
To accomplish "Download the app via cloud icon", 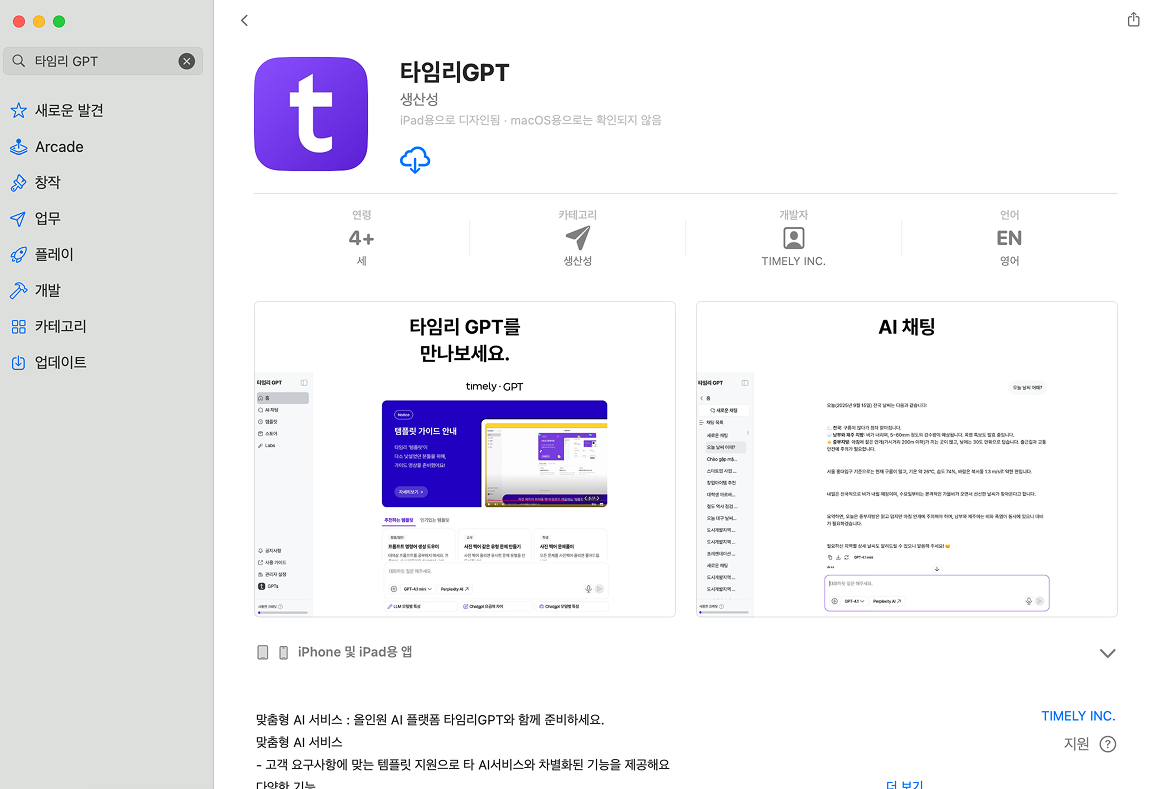I will point(415,160).
